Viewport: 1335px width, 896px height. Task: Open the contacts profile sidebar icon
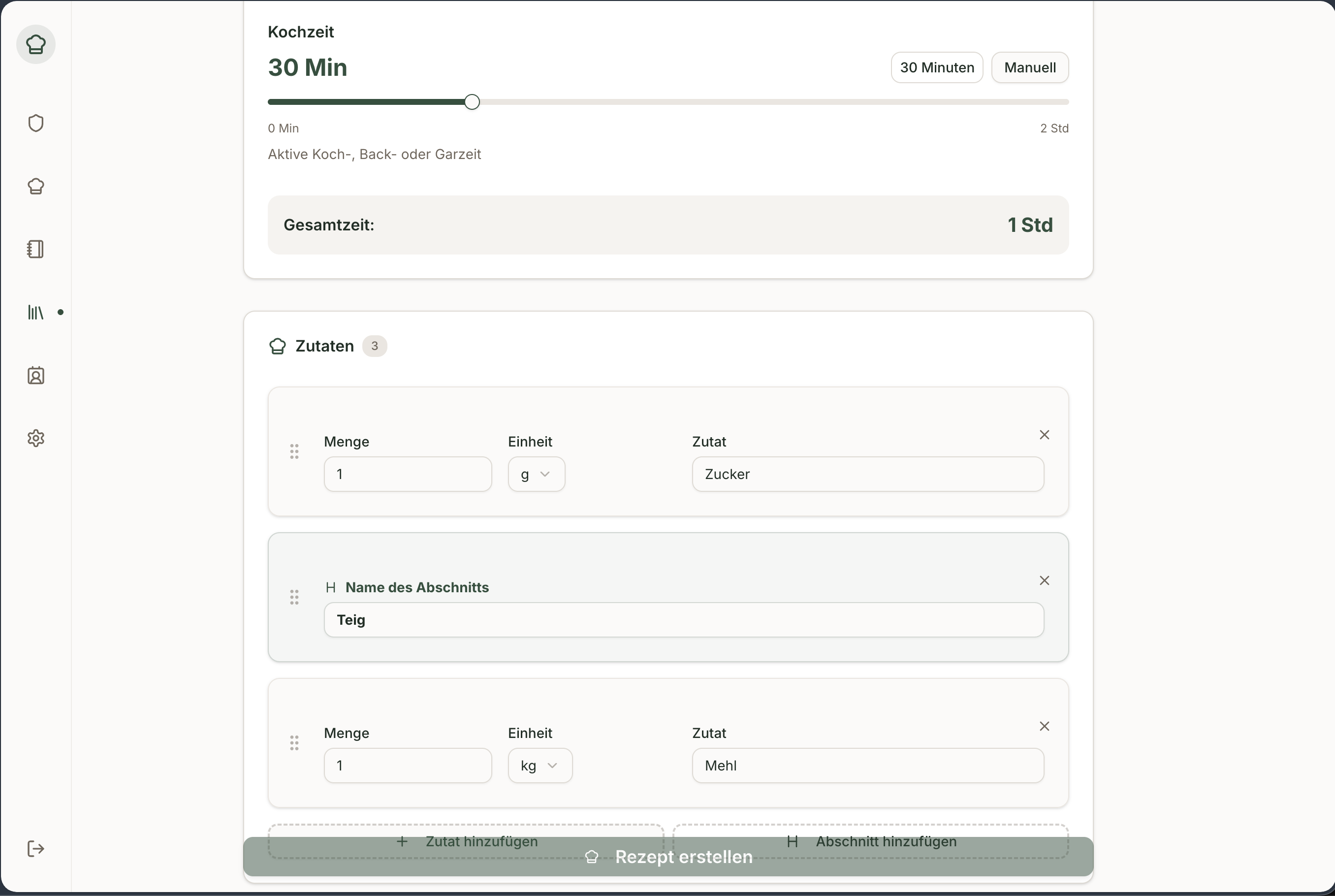(35, 376)
